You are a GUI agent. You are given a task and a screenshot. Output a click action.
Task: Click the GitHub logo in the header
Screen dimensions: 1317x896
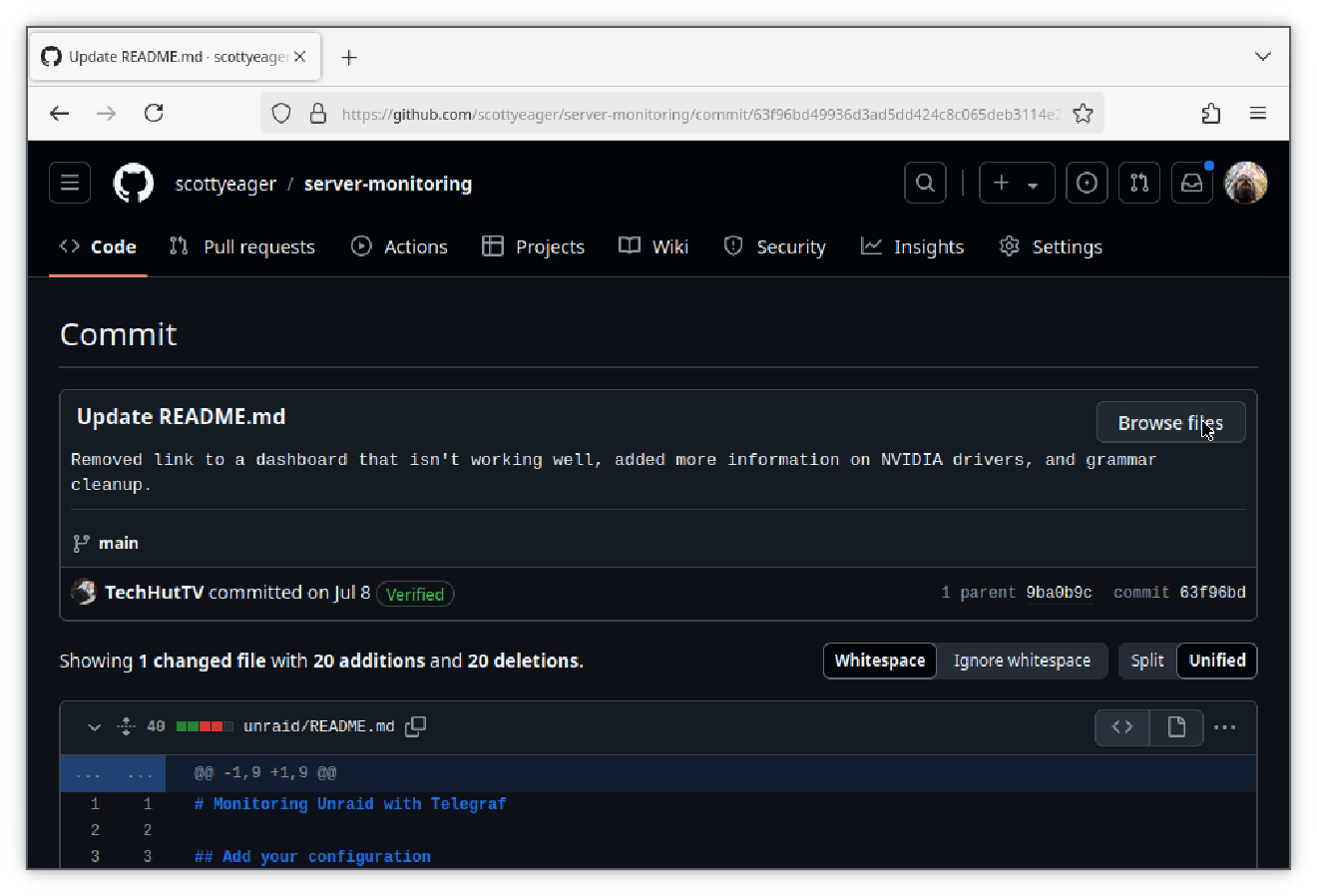point(134,183)
